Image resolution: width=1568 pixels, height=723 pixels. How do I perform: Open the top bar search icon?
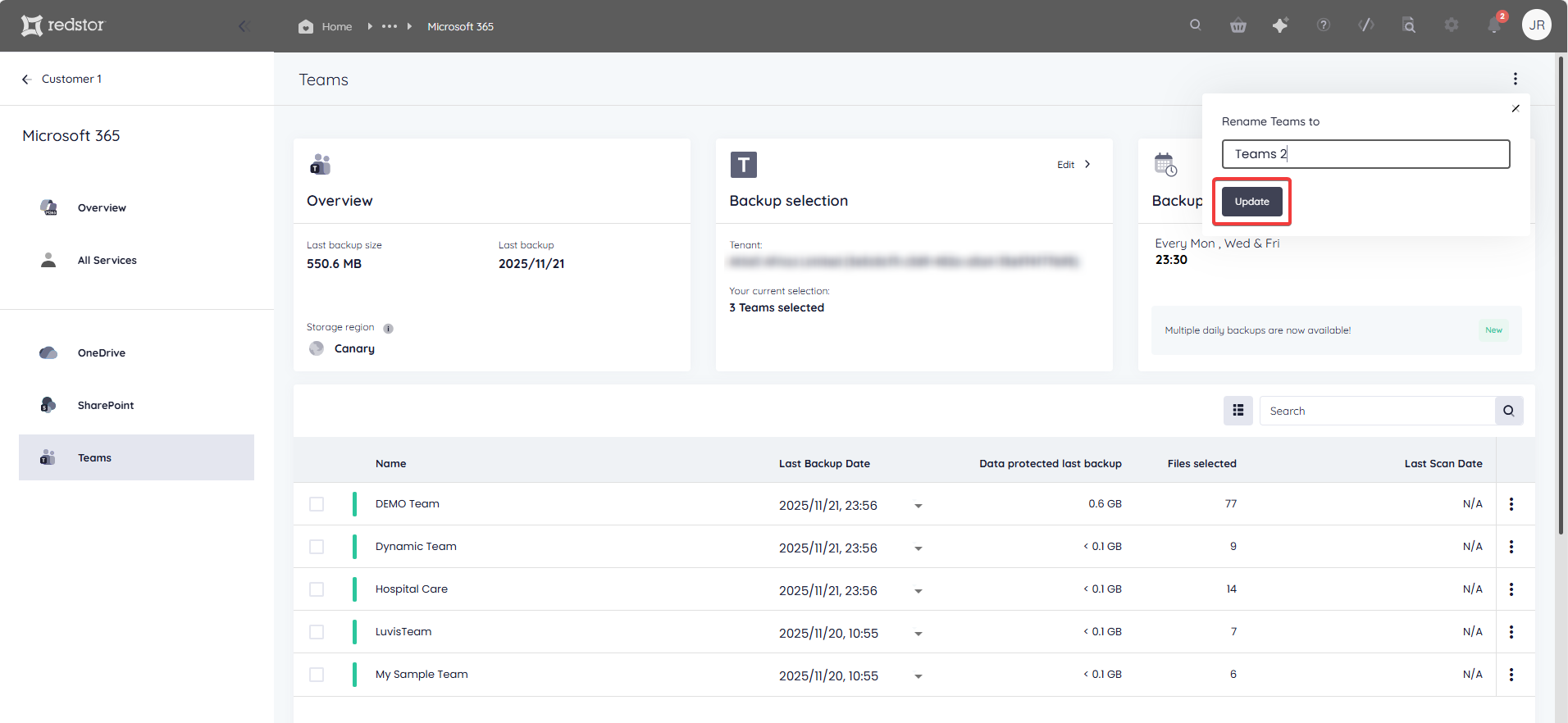coord(1196,25)
